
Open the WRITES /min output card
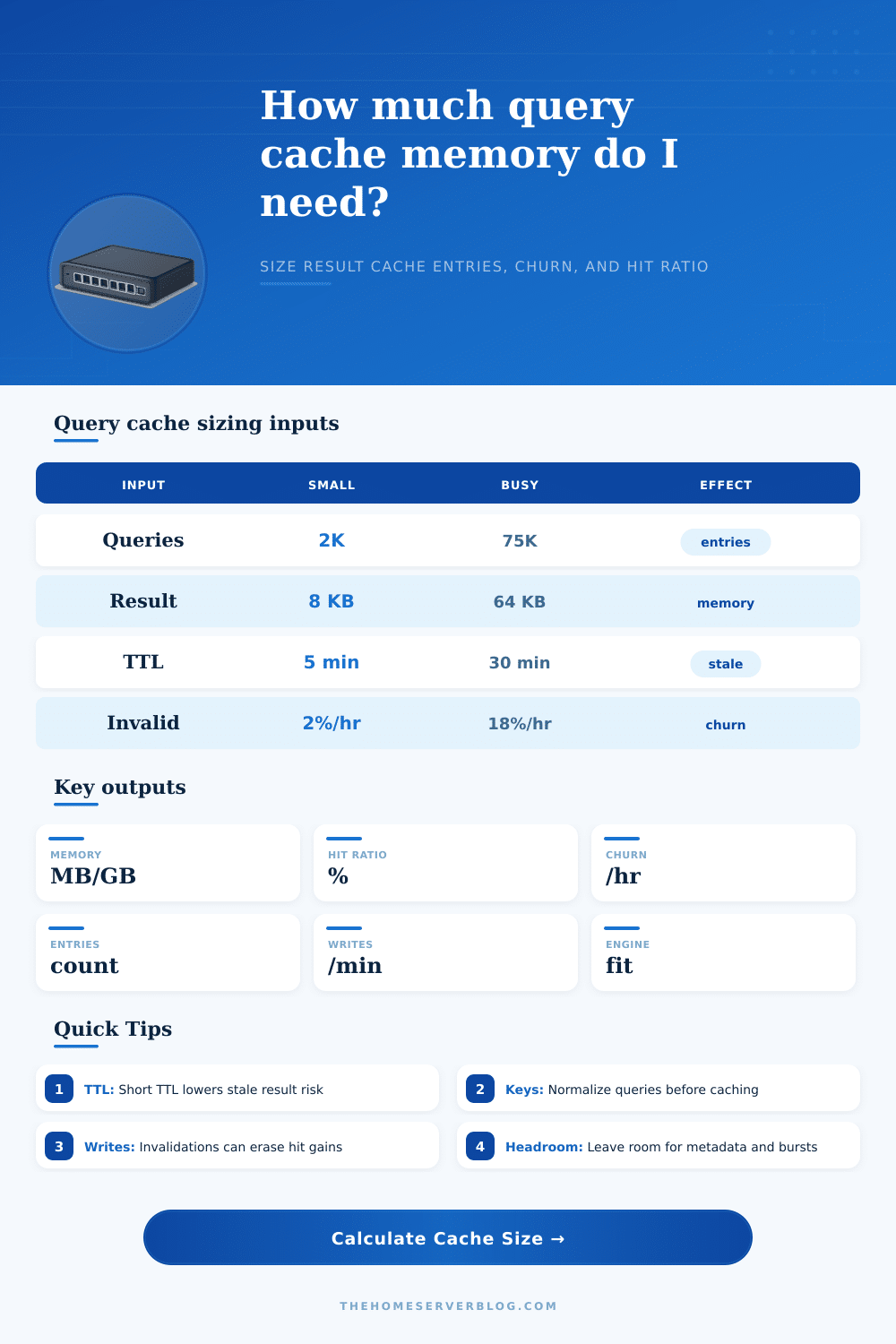point(446,952)
